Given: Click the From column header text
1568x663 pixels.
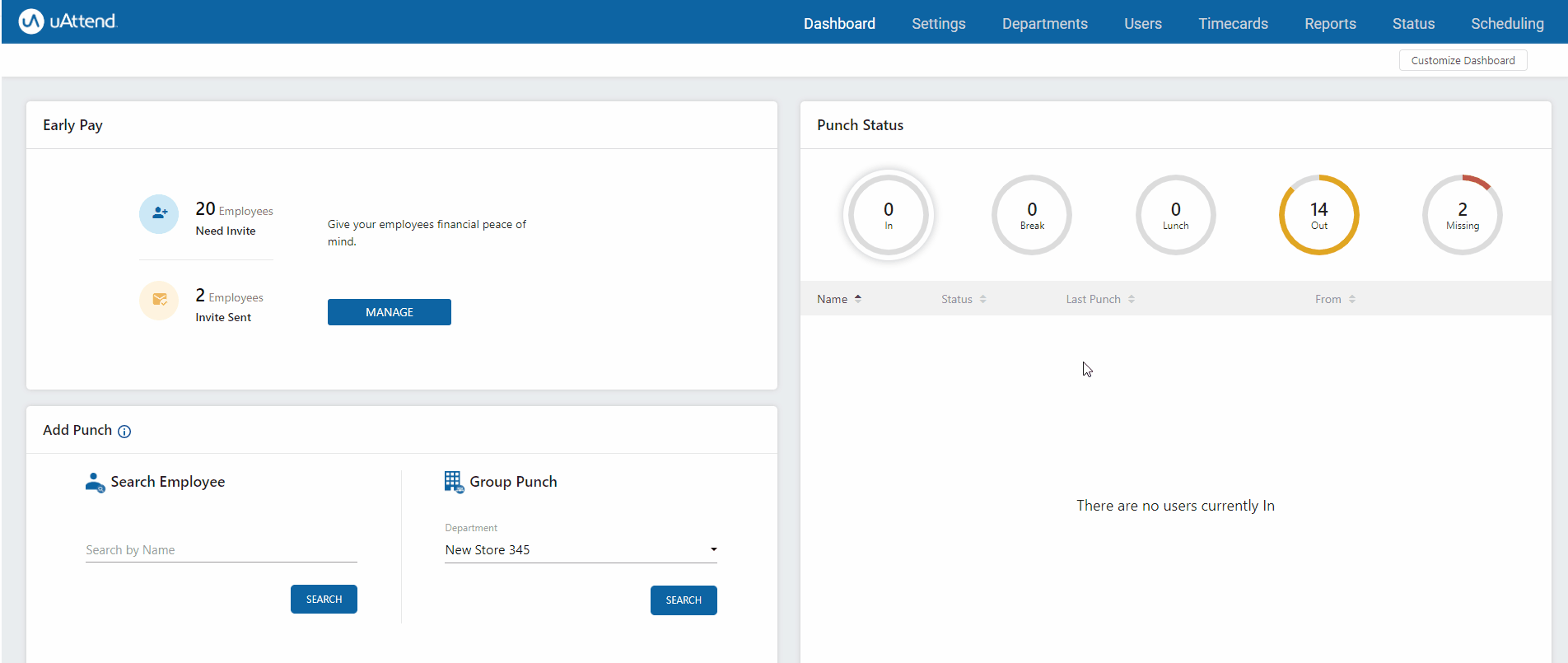Looking at the screenshot, I should [1328, 299].
